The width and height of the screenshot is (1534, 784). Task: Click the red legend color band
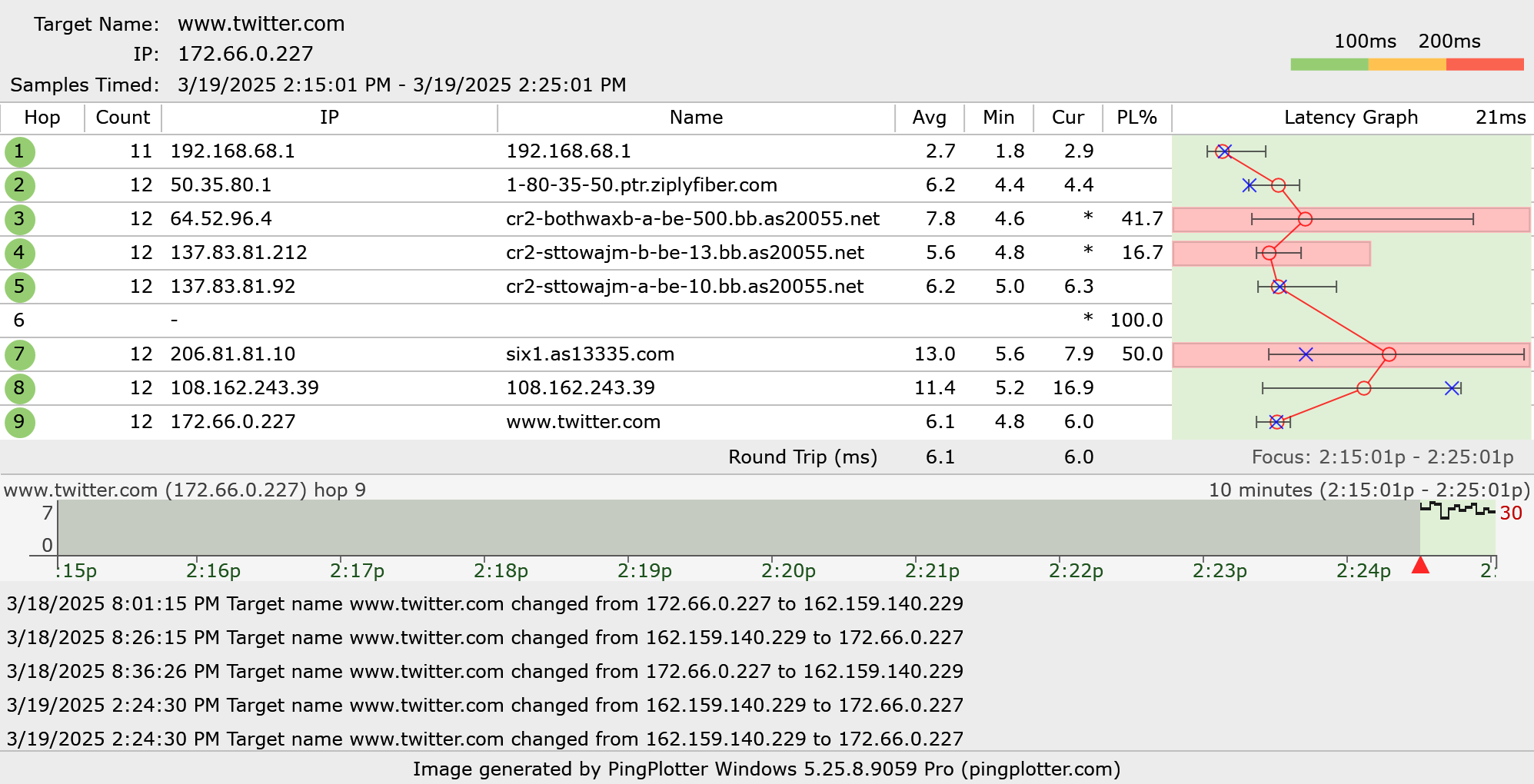[x=1485, y=65]
